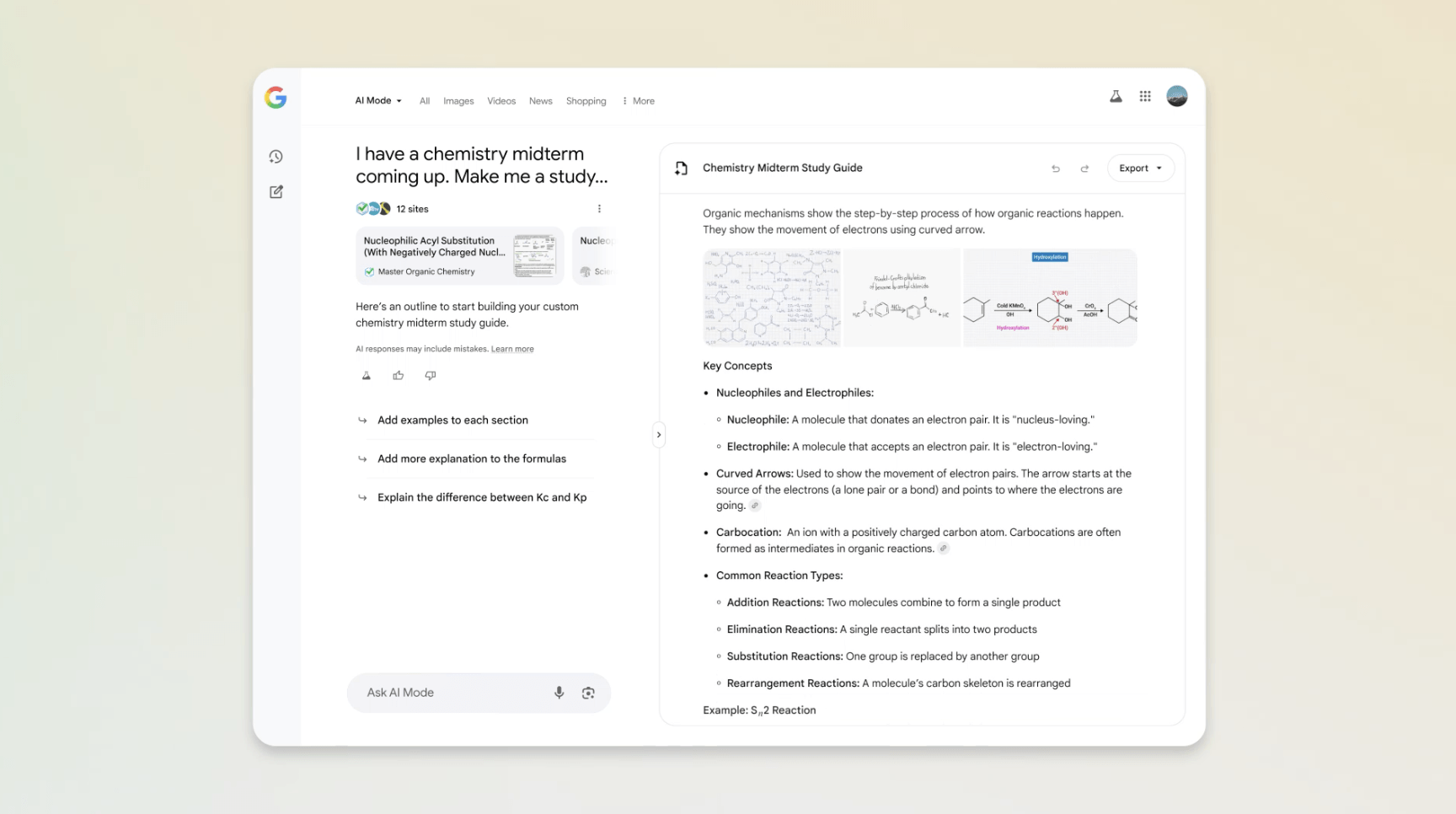
Task: Click the Electrophile definition line
Action: (913, 447)
